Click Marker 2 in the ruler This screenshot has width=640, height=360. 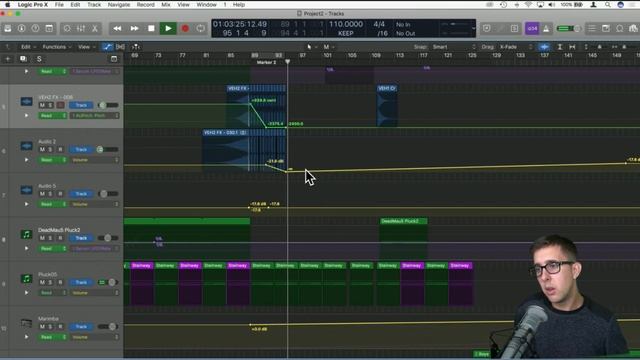[x=267, y=62]
